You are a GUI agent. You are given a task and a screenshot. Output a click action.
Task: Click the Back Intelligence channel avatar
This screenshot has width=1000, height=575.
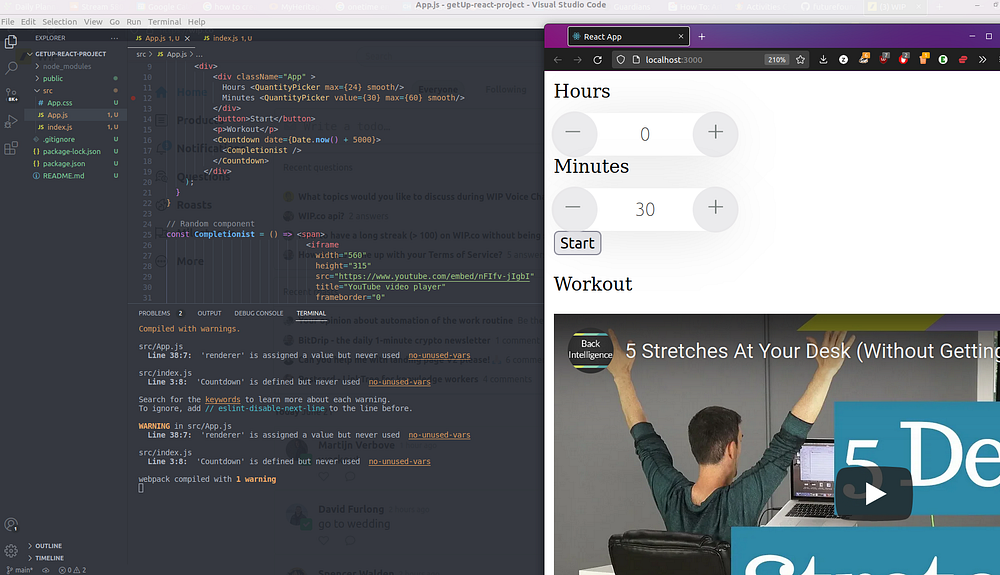point(591,350)
